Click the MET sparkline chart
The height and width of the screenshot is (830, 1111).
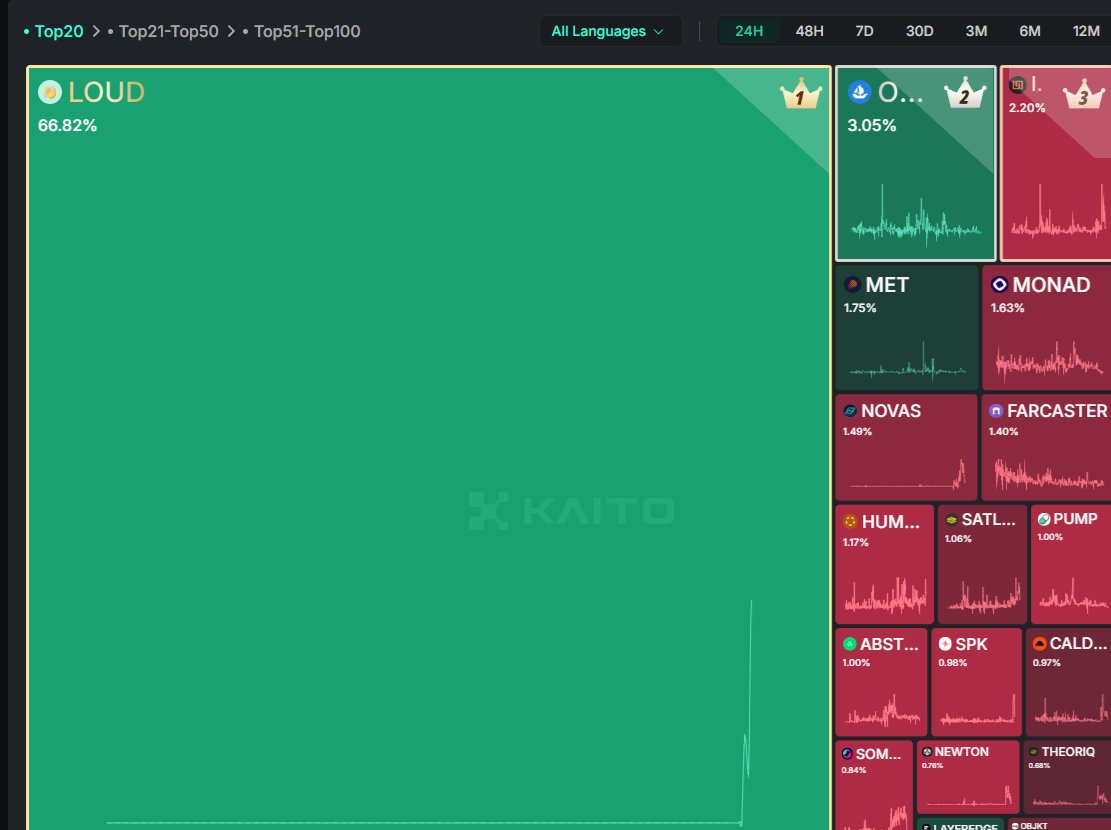(x=908, y=361)
